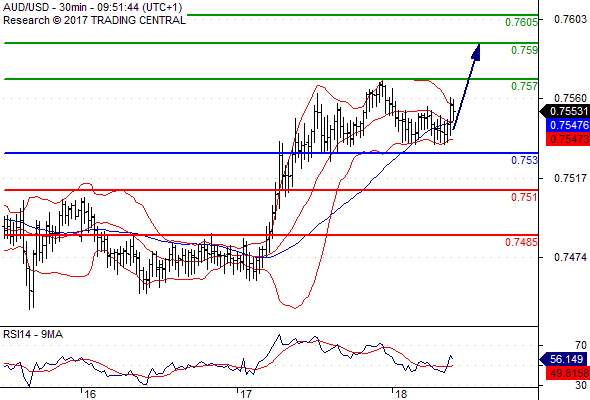Click the date 17 on the time axis
590x400 pixels.
point(246,394)
